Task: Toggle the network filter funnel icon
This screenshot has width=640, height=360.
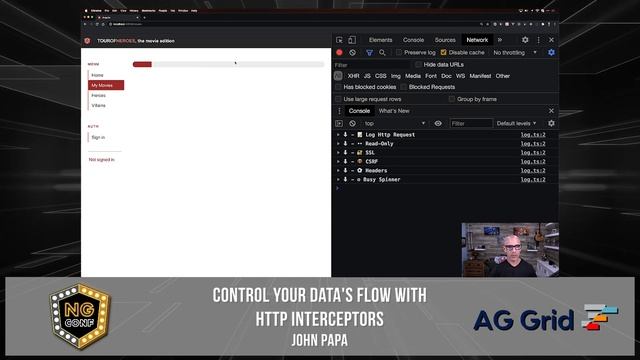Action: [x=369, y=53]
